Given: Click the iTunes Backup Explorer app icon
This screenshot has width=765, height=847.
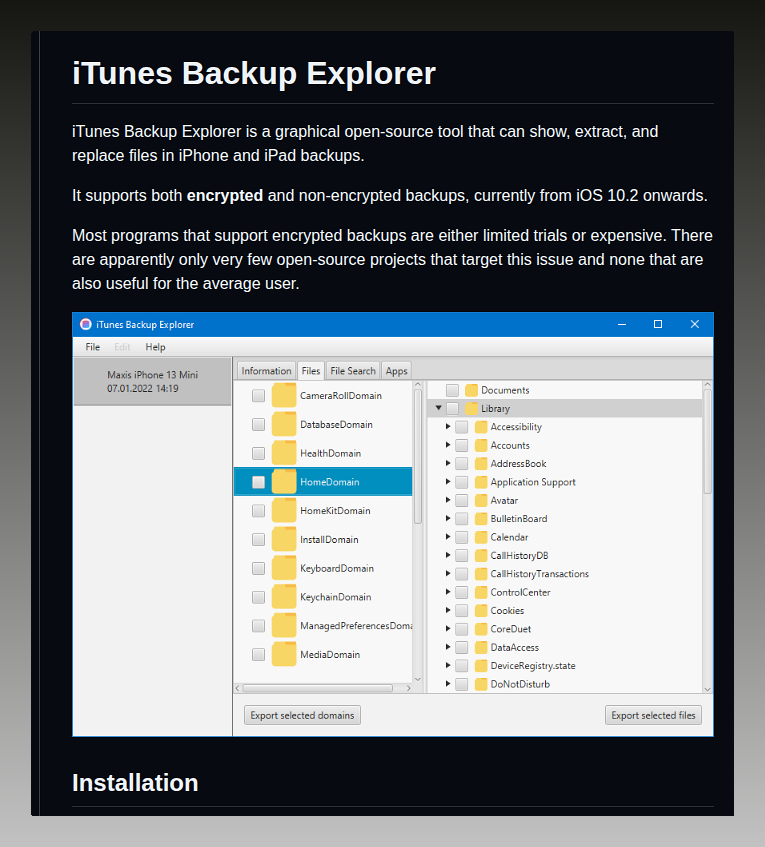Looking at the screenshot, I should coord(85,324).
